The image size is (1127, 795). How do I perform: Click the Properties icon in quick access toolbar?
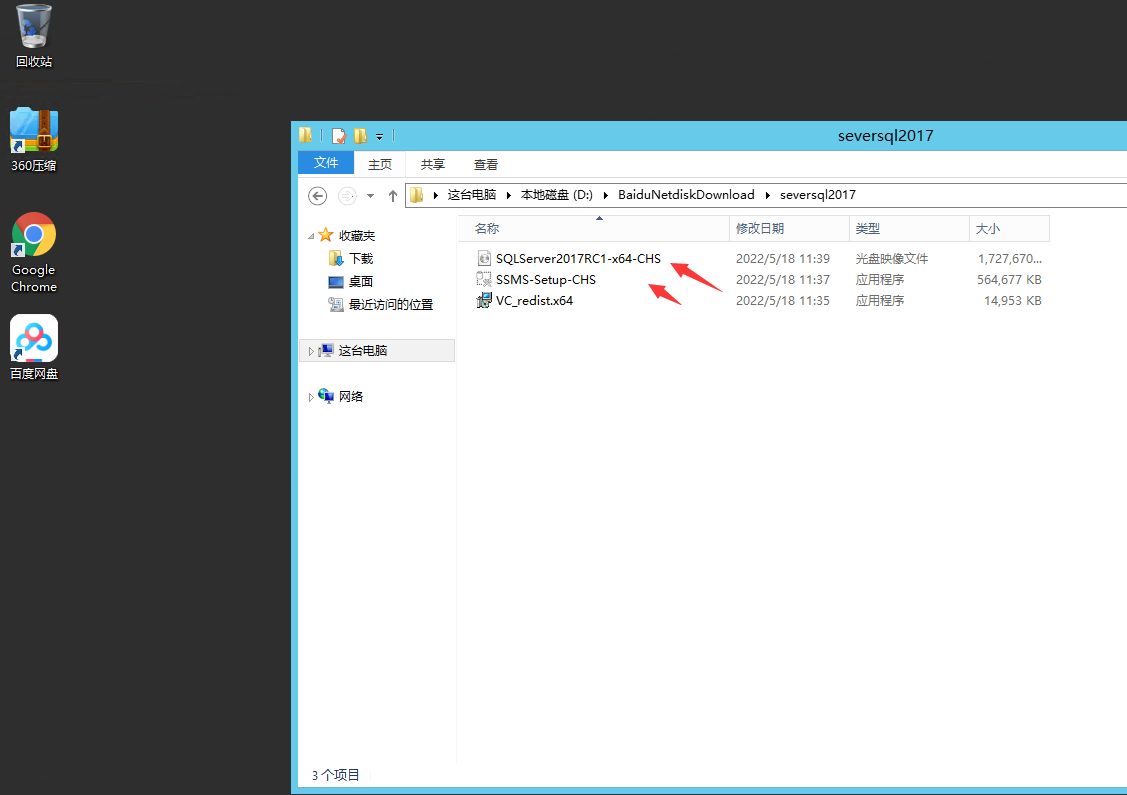pos(339,136)
